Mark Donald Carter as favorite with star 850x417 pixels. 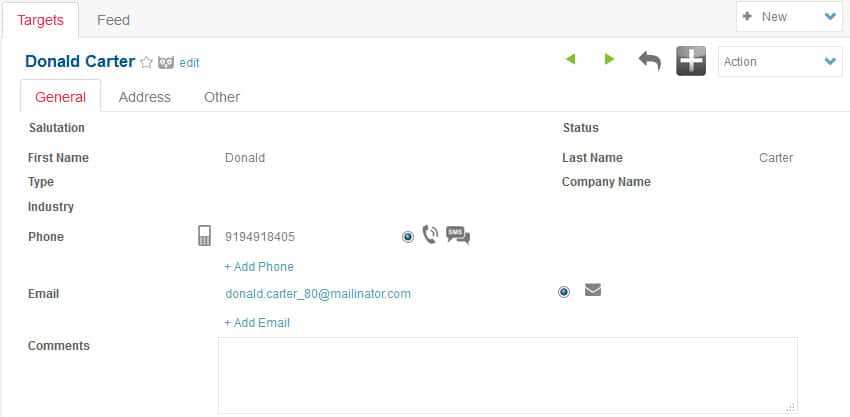tap(146, 62)
